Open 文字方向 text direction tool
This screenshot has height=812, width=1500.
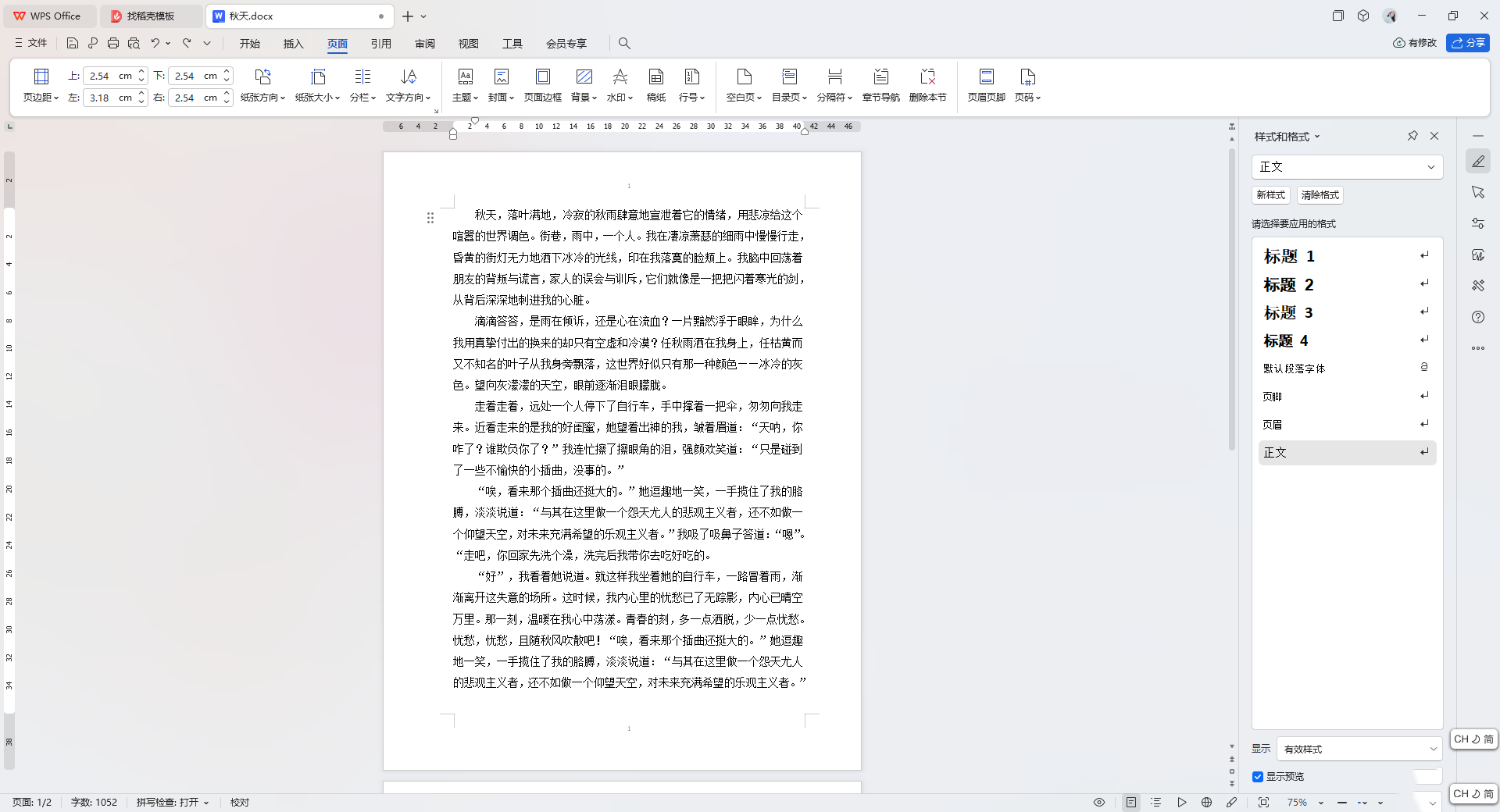click(x=408, y=85)
